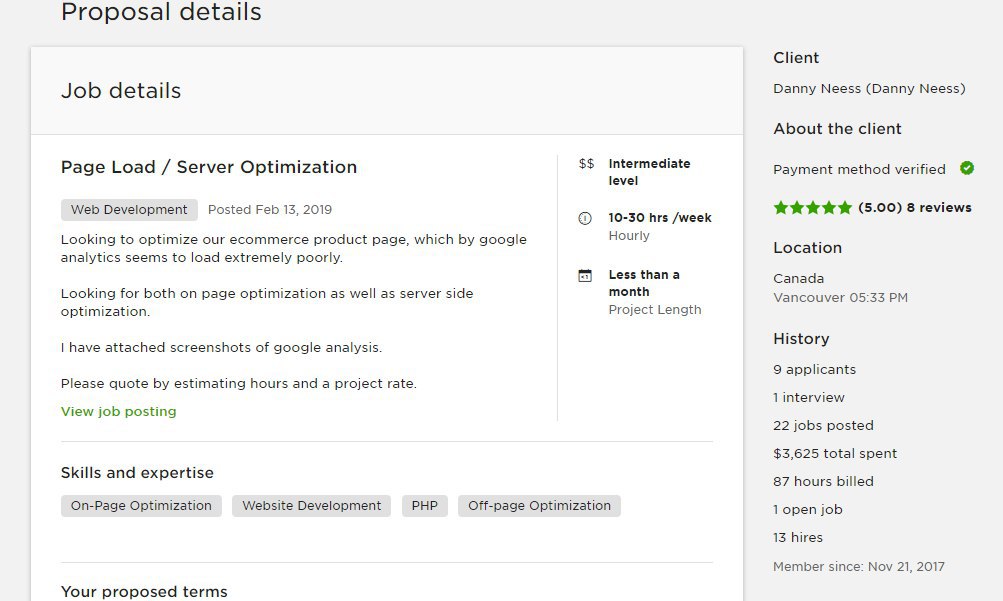Screen dimensions: 1003x601
Task: Click the 10-30 hrs /week label
Action: pos(660,218)
